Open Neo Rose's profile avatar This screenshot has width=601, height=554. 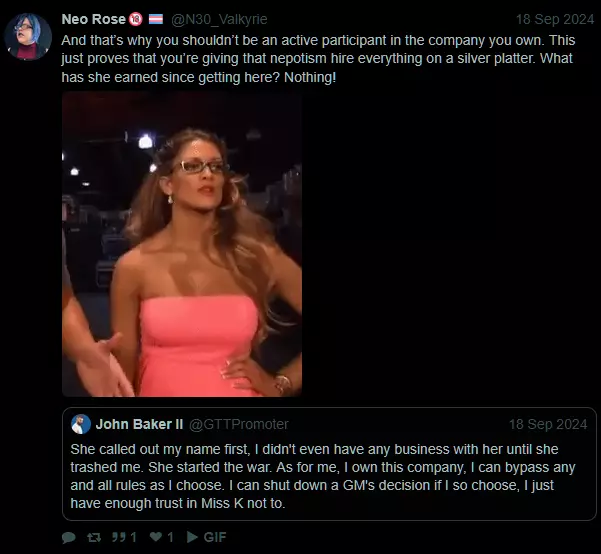[29, 37]
